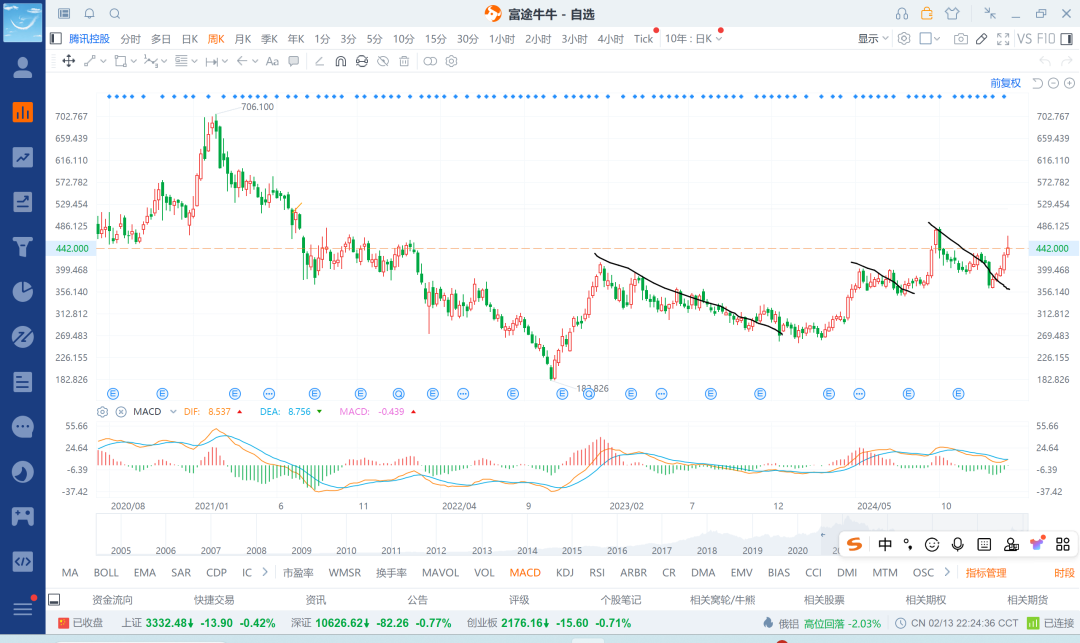The width and height of the screenshot is (1080, 643).
Task: Select the magnet snap drawing tool
Action: pyautogui.click(x=340, y=61)
